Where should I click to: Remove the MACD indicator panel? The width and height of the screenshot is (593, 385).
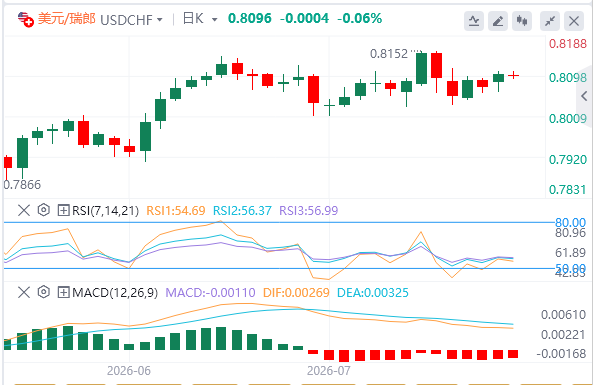pos(24,292)
